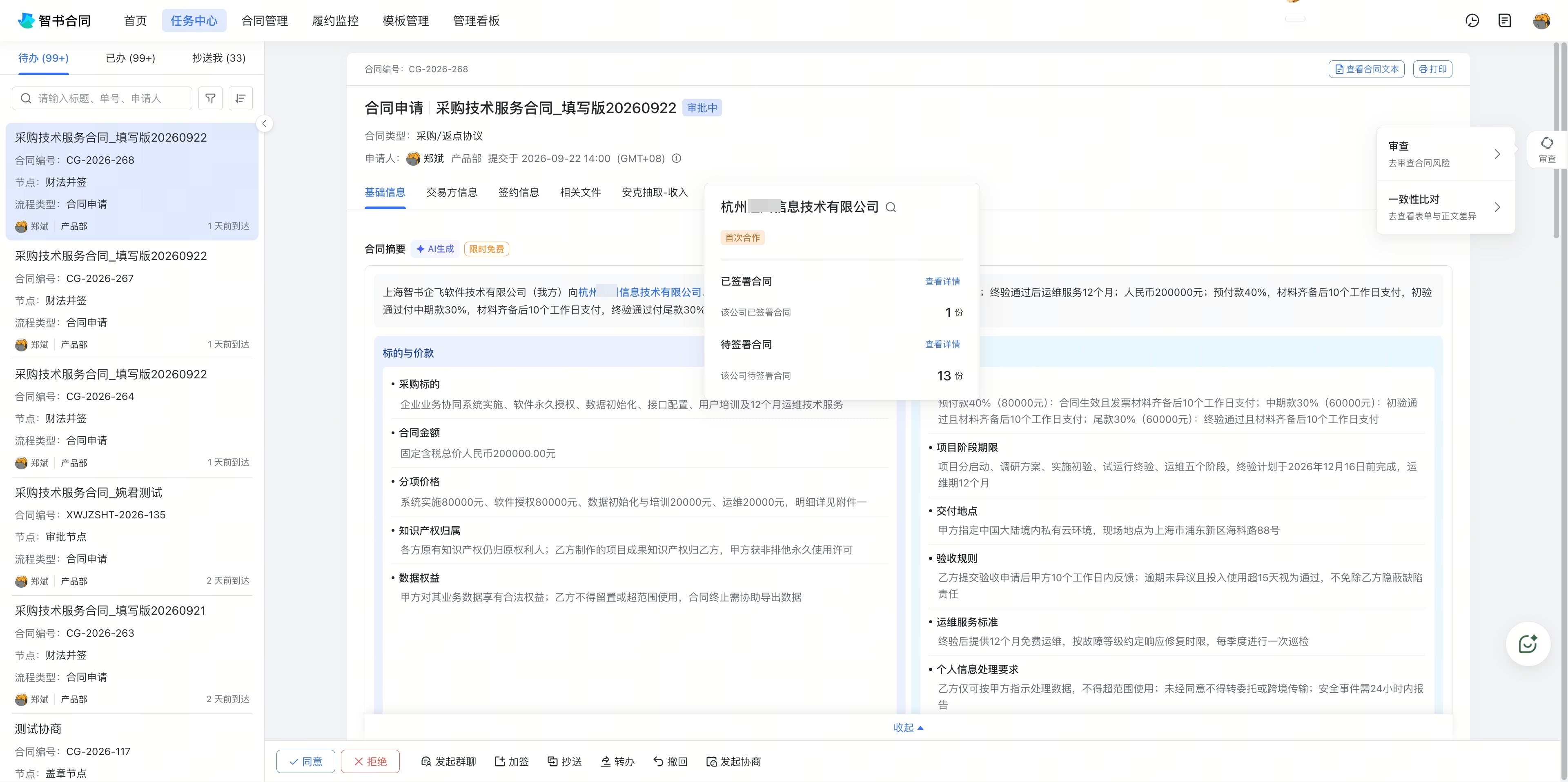Click the sort icon beside search box
The height and width of the screenshot is (782, 1568).
(241, 98)
